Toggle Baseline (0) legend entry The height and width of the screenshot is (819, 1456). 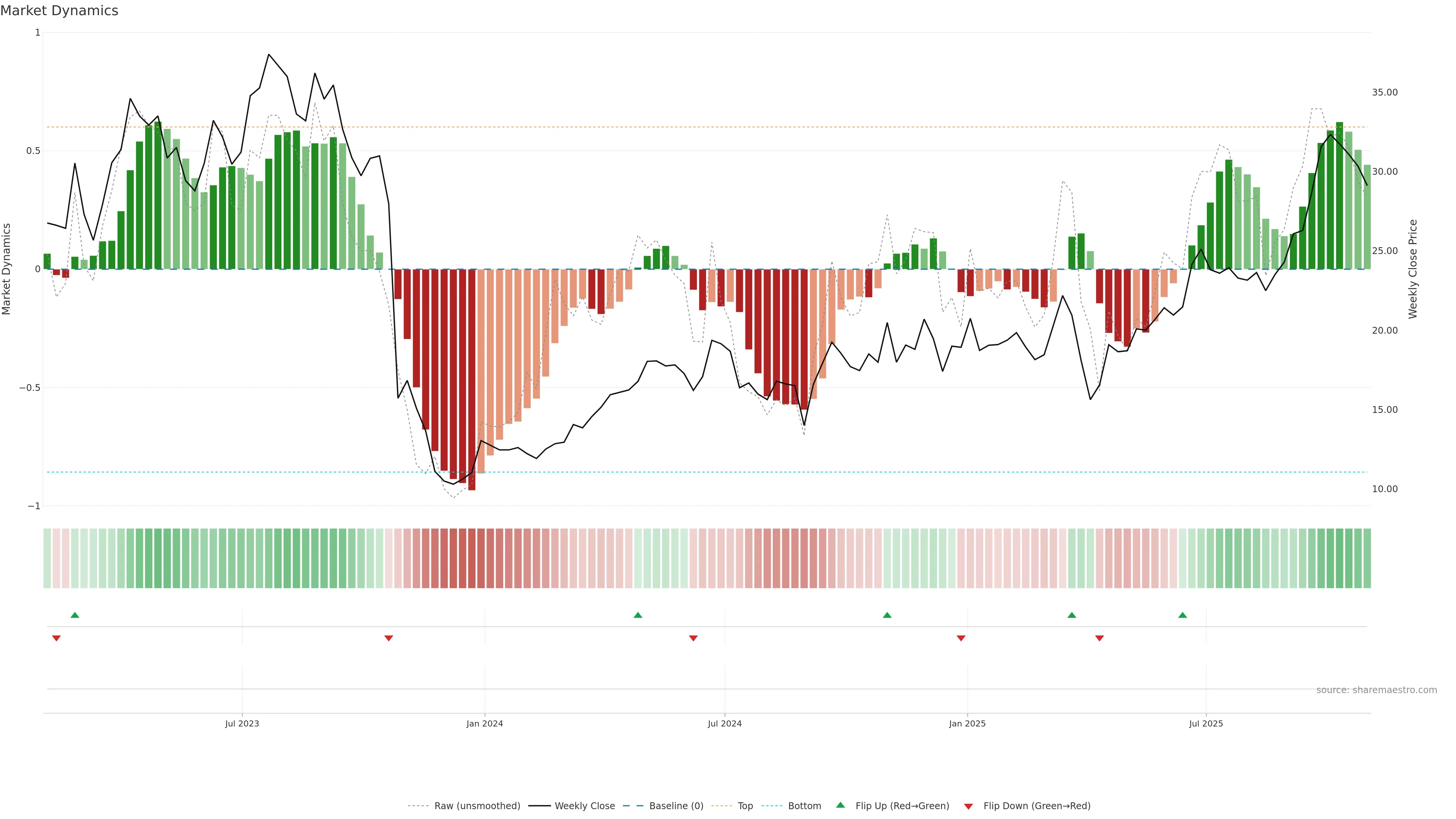[676, 806]
